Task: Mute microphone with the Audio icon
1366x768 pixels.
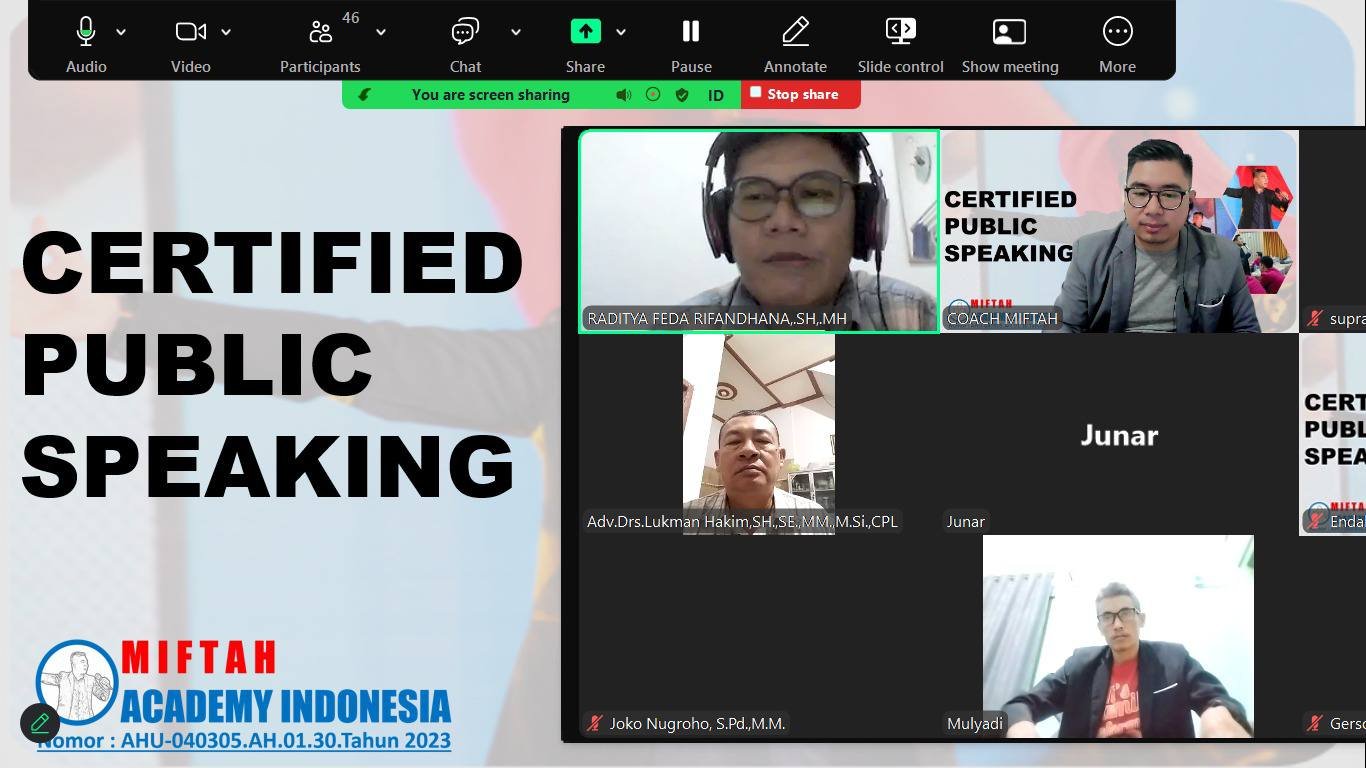Action: click(x=86, y=32)
